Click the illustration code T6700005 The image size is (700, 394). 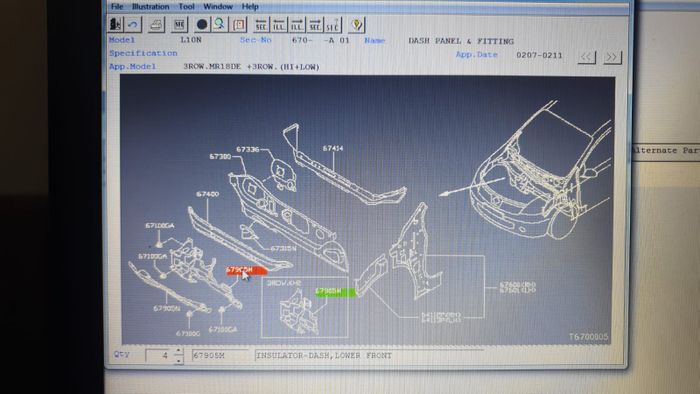[x=588, y=337]
